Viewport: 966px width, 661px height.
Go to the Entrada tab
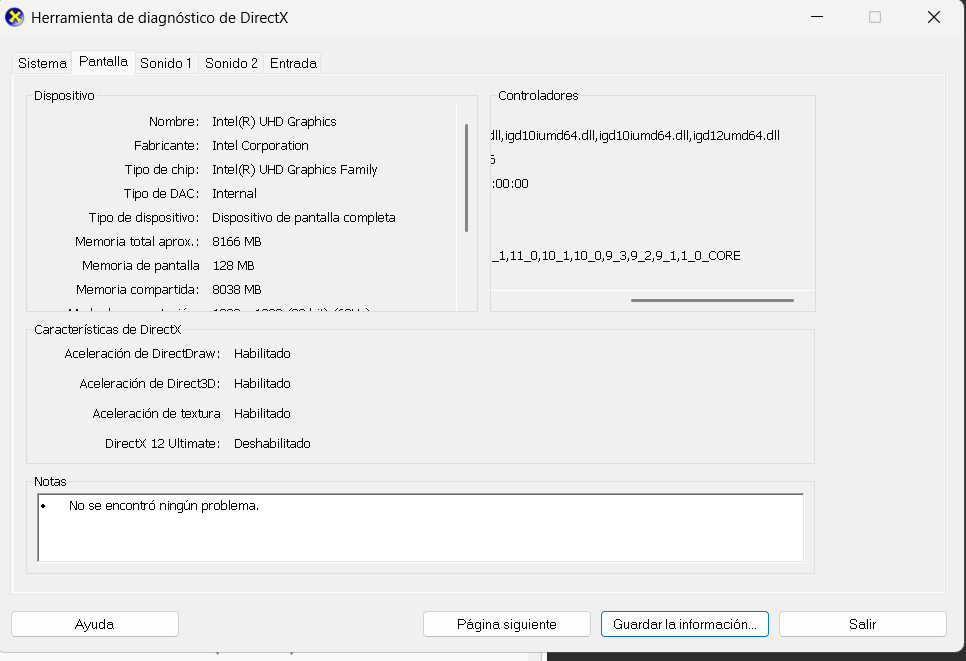click(293, 63)
